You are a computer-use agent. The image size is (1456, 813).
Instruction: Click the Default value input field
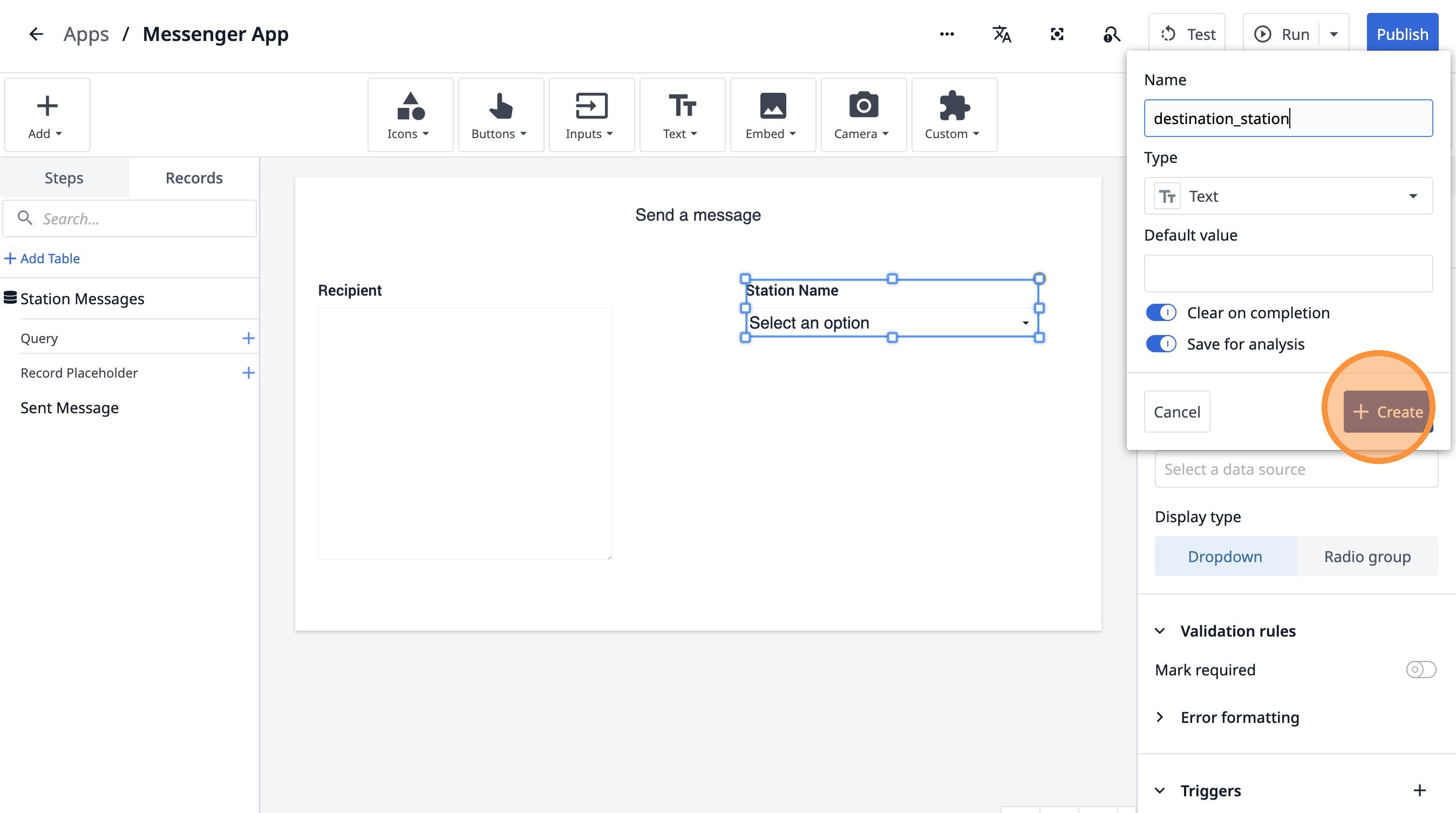tap(1288, 274)
